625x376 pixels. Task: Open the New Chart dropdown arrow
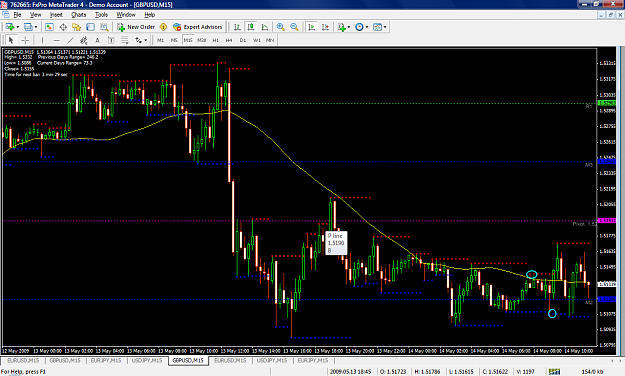point(18,27)
